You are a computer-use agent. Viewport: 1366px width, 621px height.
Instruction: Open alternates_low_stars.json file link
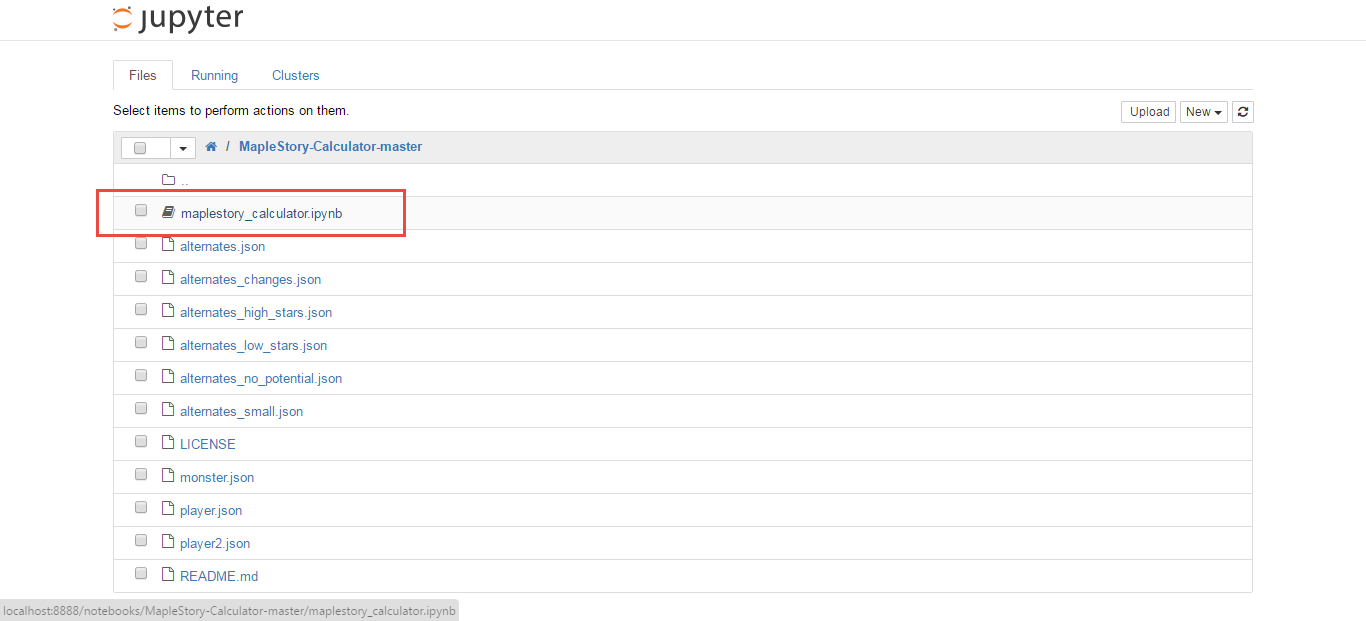(x=253, y=345)
